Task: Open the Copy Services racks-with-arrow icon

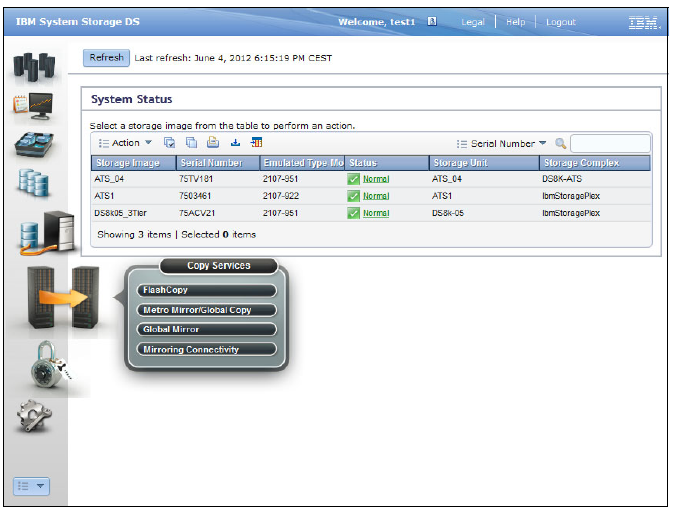Action: [63, 298]
